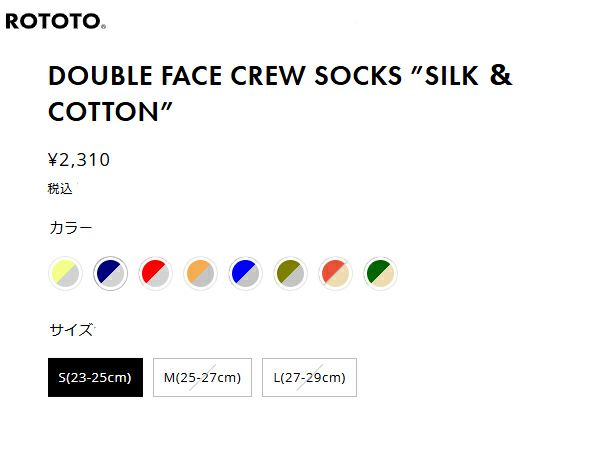Select the coral and beige color swatch
This screenshot has height=450, width=600.
point(335,272)
